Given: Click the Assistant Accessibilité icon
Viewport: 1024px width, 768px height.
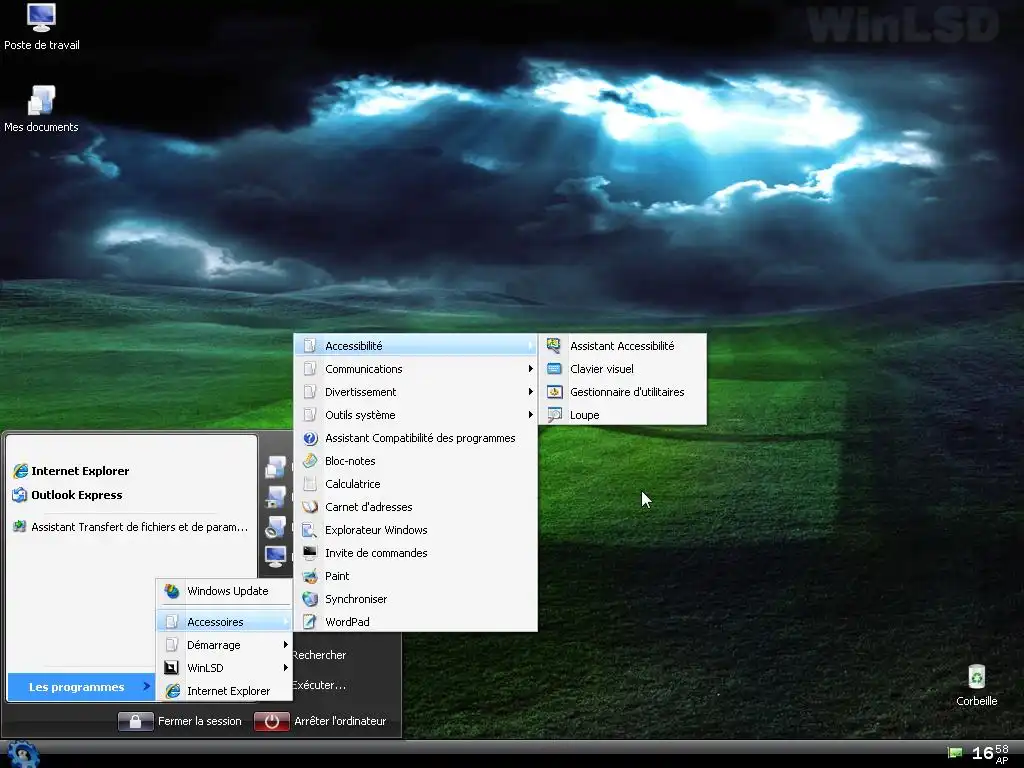Looking at the screenshot, I should coord(554,345).
